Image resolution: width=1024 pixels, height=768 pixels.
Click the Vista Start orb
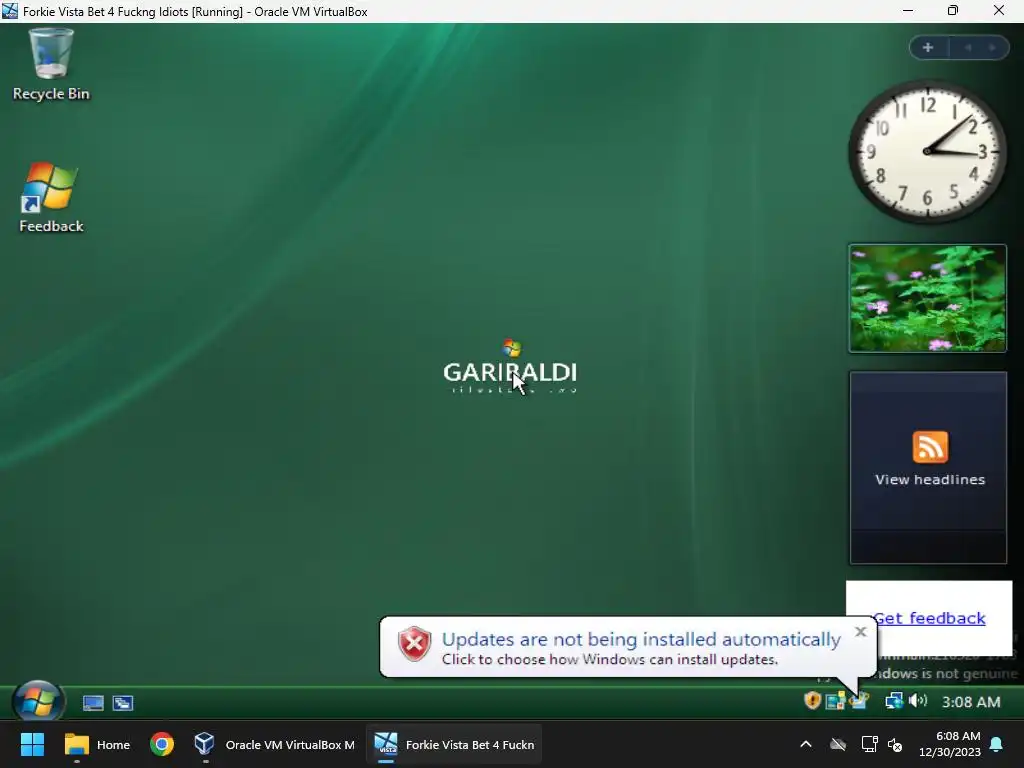click(38, 701)
